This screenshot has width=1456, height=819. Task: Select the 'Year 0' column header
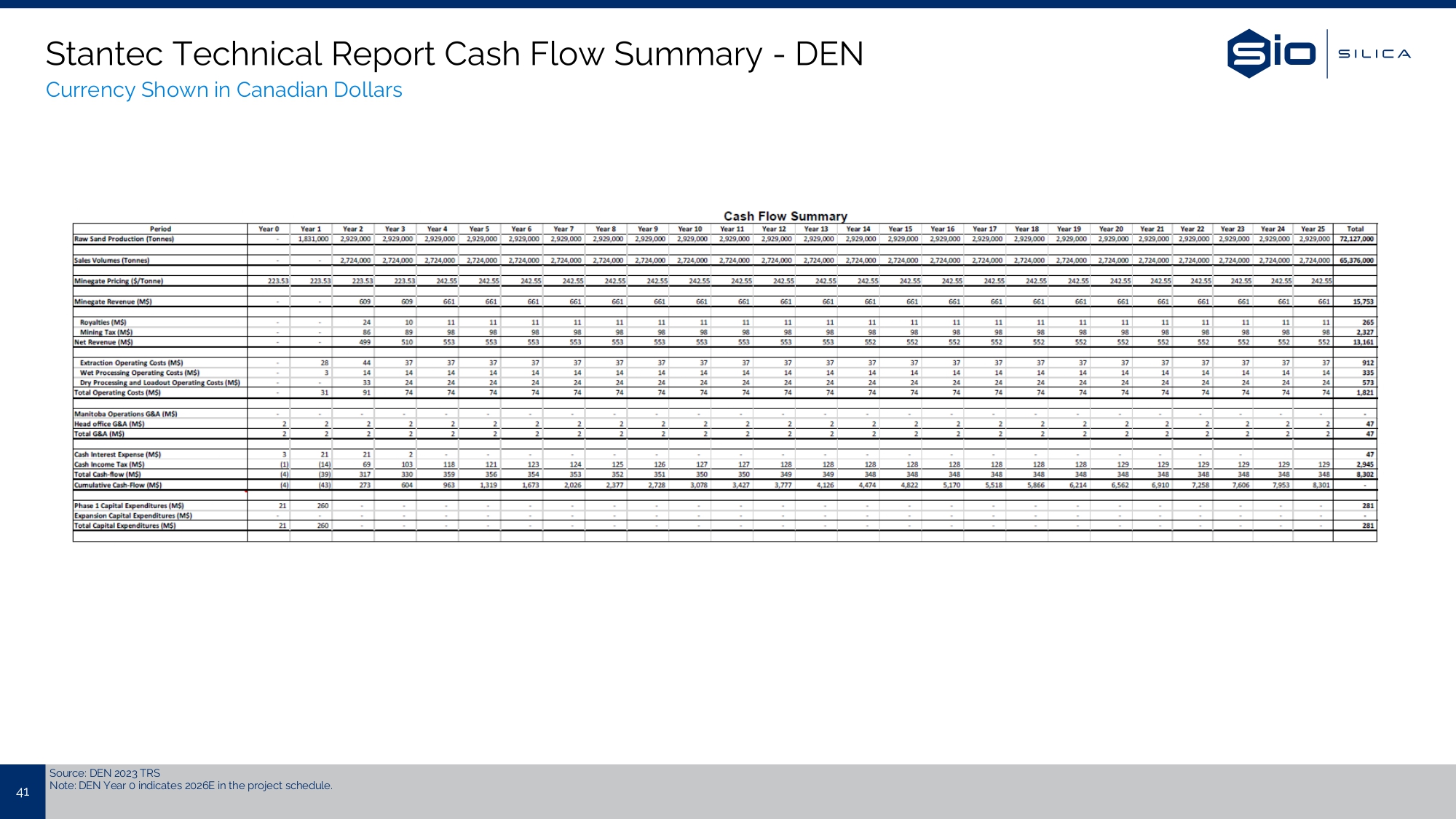pos(269,229)
